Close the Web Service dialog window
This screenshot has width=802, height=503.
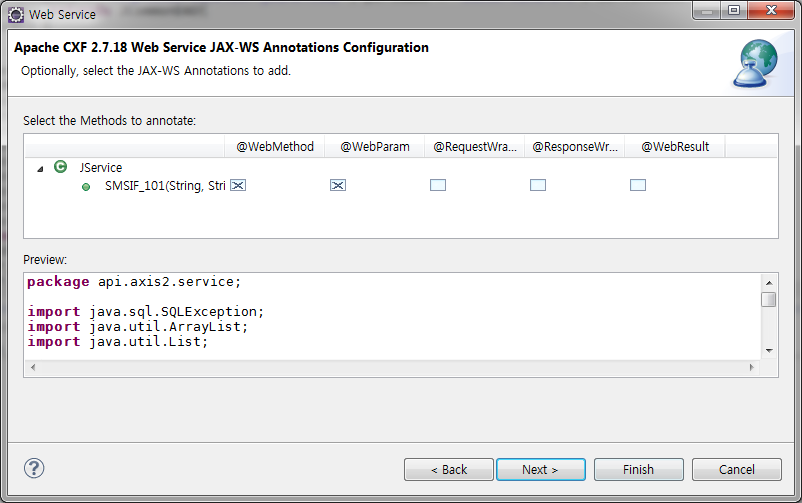click(771, 11)
